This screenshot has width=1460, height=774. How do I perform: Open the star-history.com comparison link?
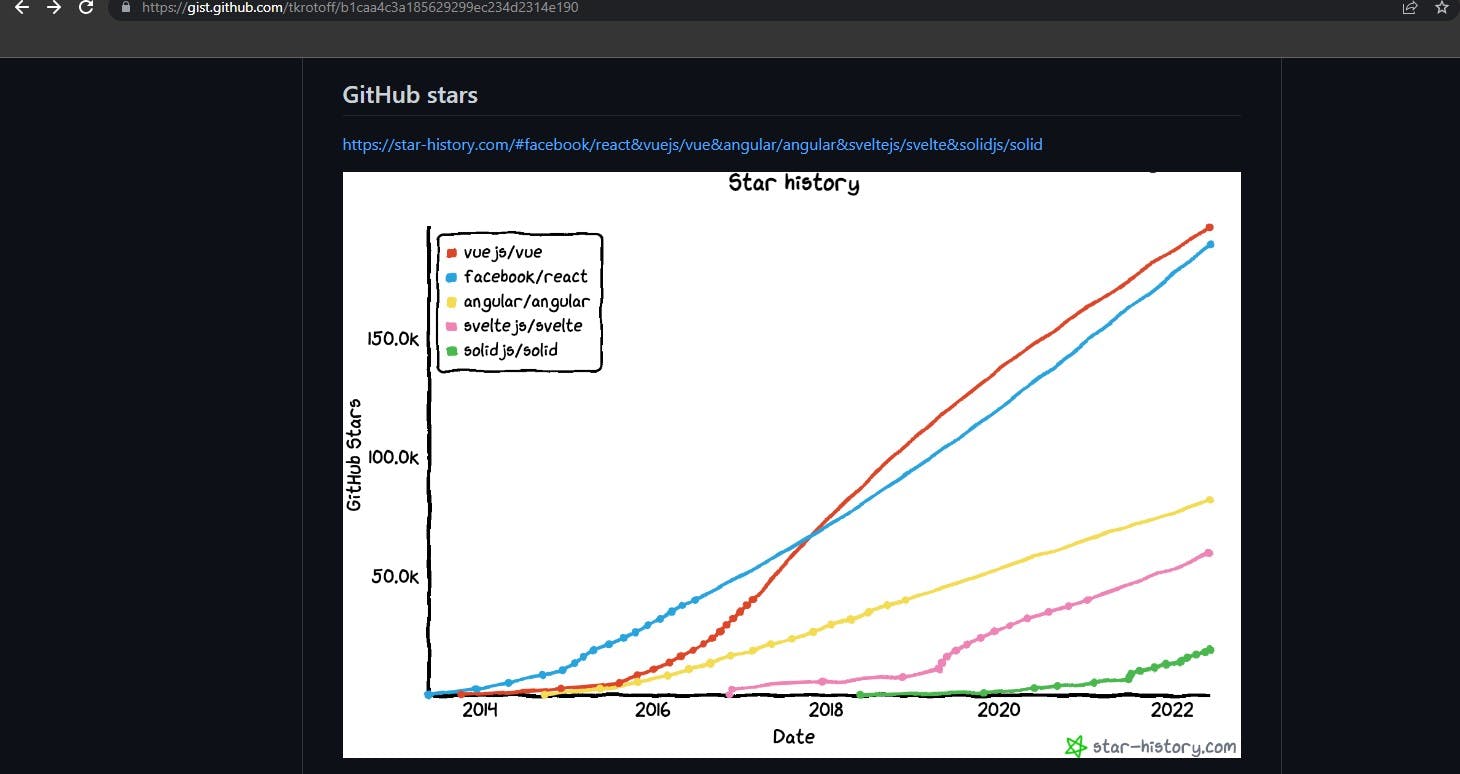[x=692, y=144]
